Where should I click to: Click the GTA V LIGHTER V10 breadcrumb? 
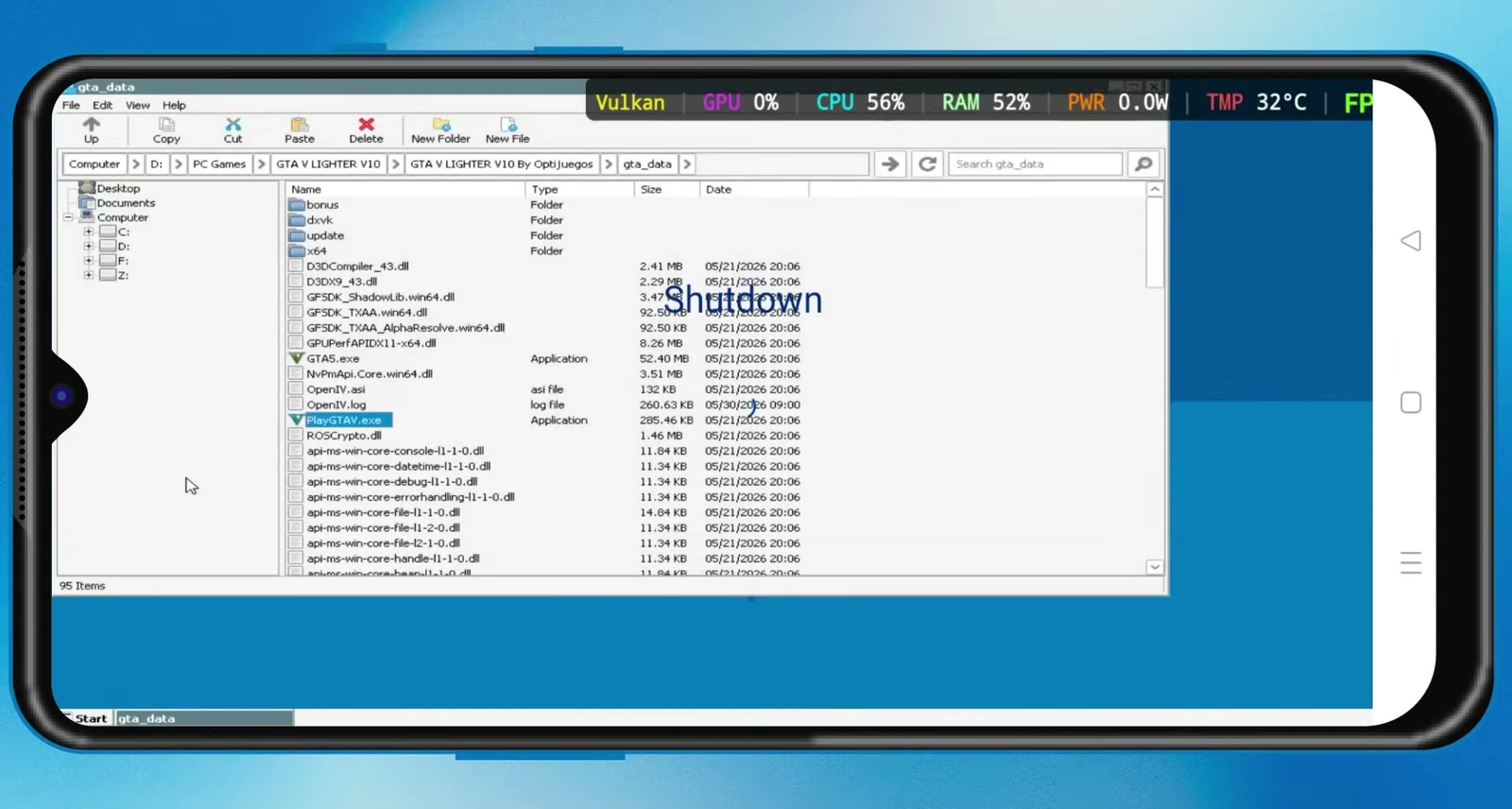(x=329, y=164)
